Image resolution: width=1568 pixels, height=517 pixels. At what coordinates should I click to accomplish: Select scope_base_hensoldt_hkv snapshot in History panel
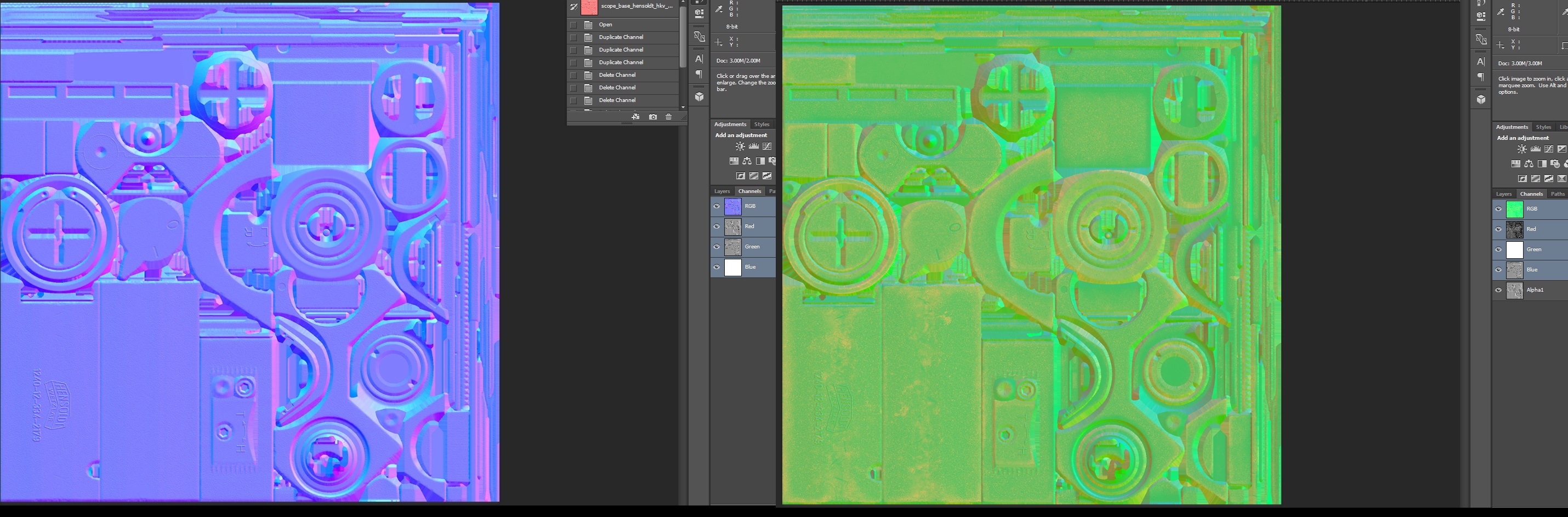pos(623,7)
